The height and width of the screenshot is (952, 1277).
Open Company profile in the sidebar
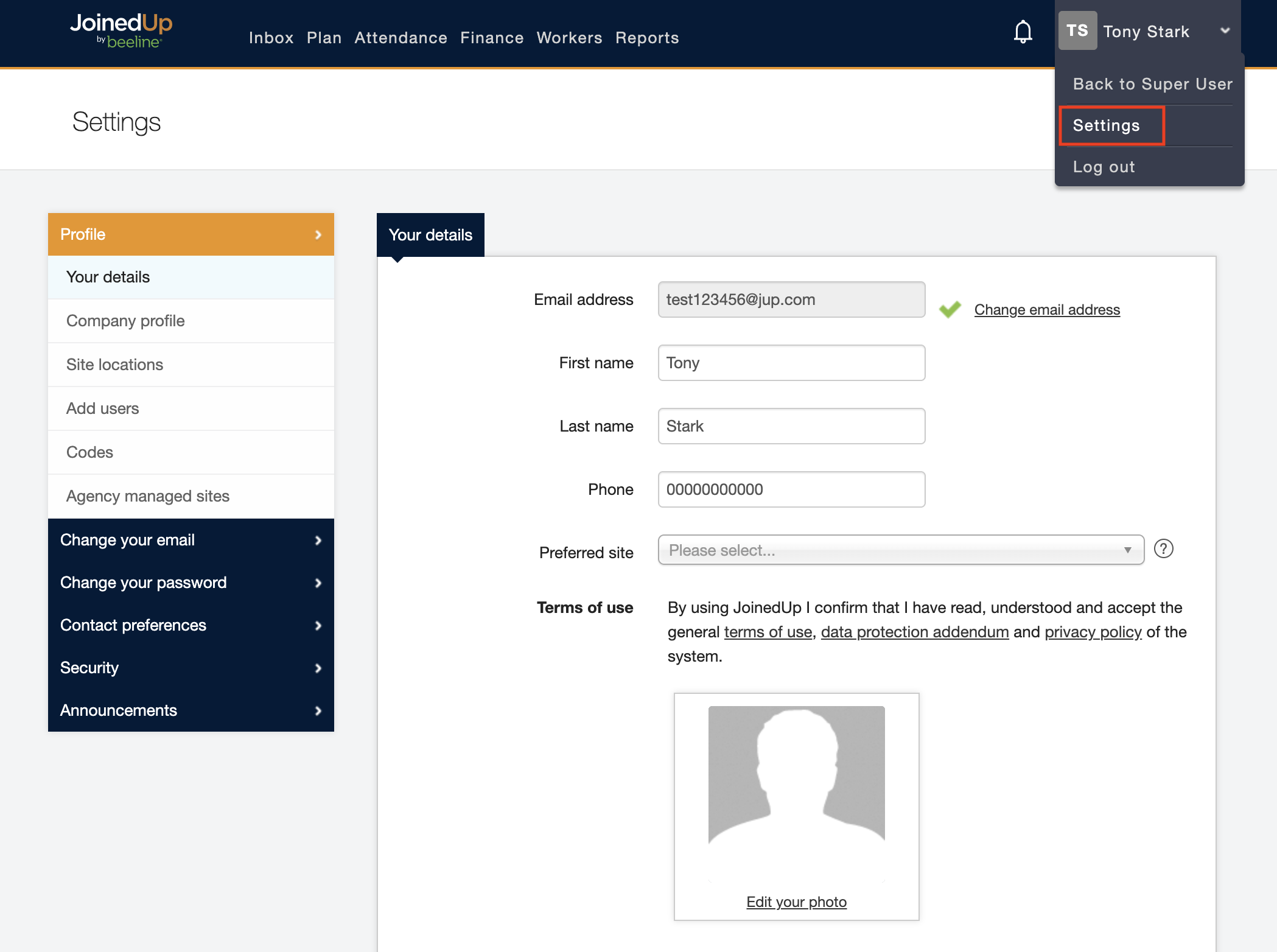(125, 321)
